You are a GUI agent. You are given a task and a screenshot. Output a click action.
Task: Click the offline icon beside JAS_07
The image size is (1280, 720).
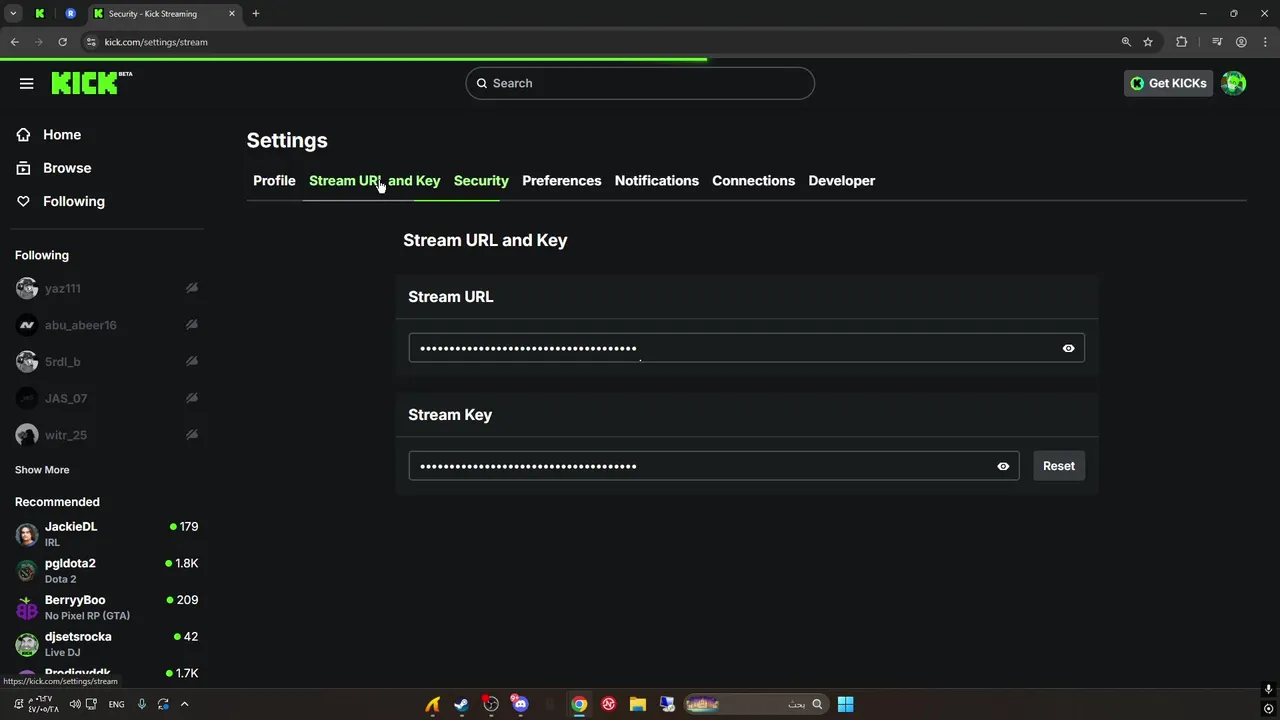pyautogui.click(x=191, y=398)
